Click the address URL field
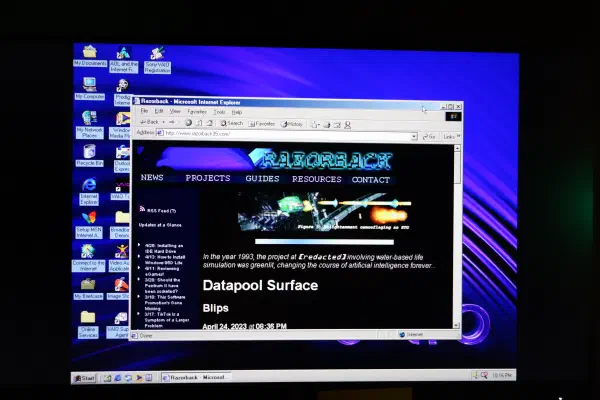 click(287, 135)
